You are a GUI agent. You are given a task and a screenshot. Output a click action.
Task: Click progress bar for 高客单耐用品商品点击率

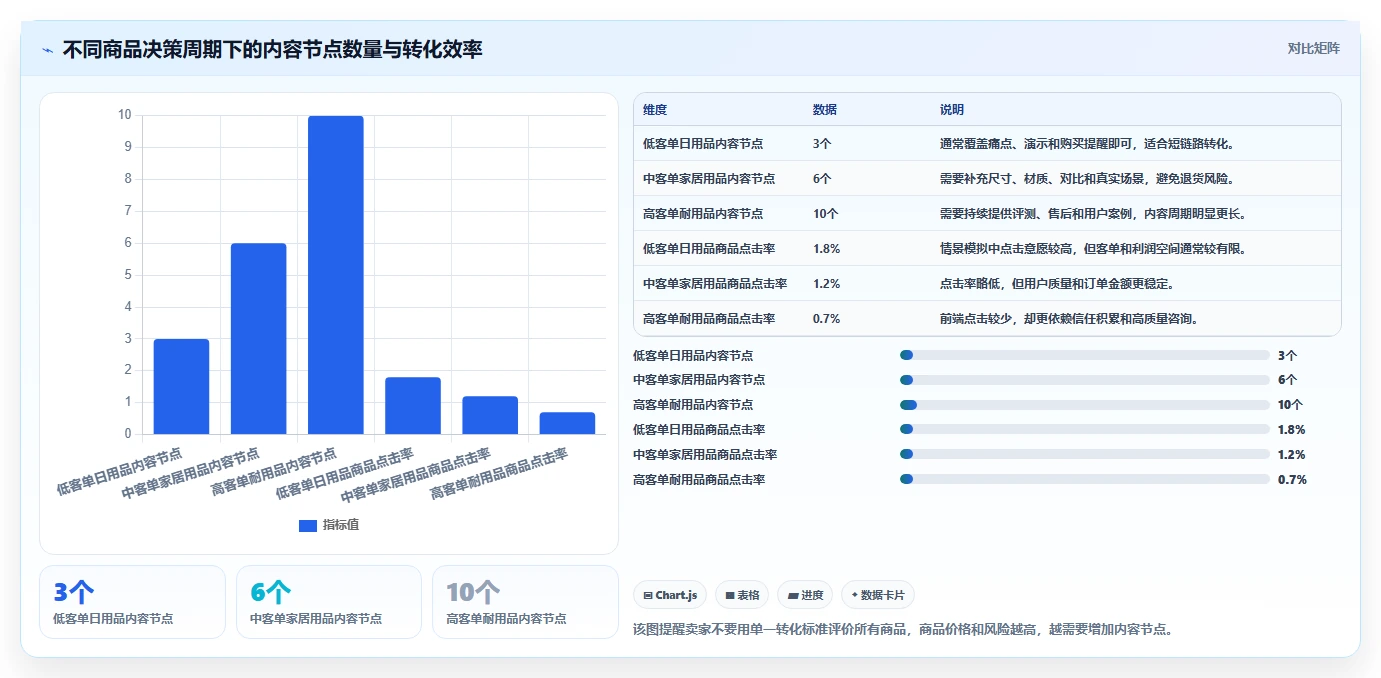pos(1085,480)
